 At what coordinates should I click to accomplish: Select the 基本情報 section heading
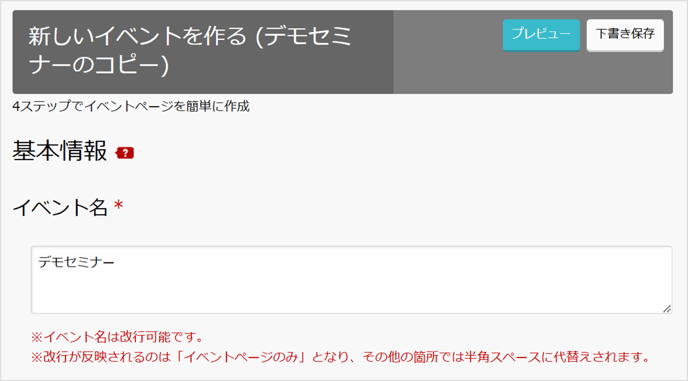[x=60, y=151]
